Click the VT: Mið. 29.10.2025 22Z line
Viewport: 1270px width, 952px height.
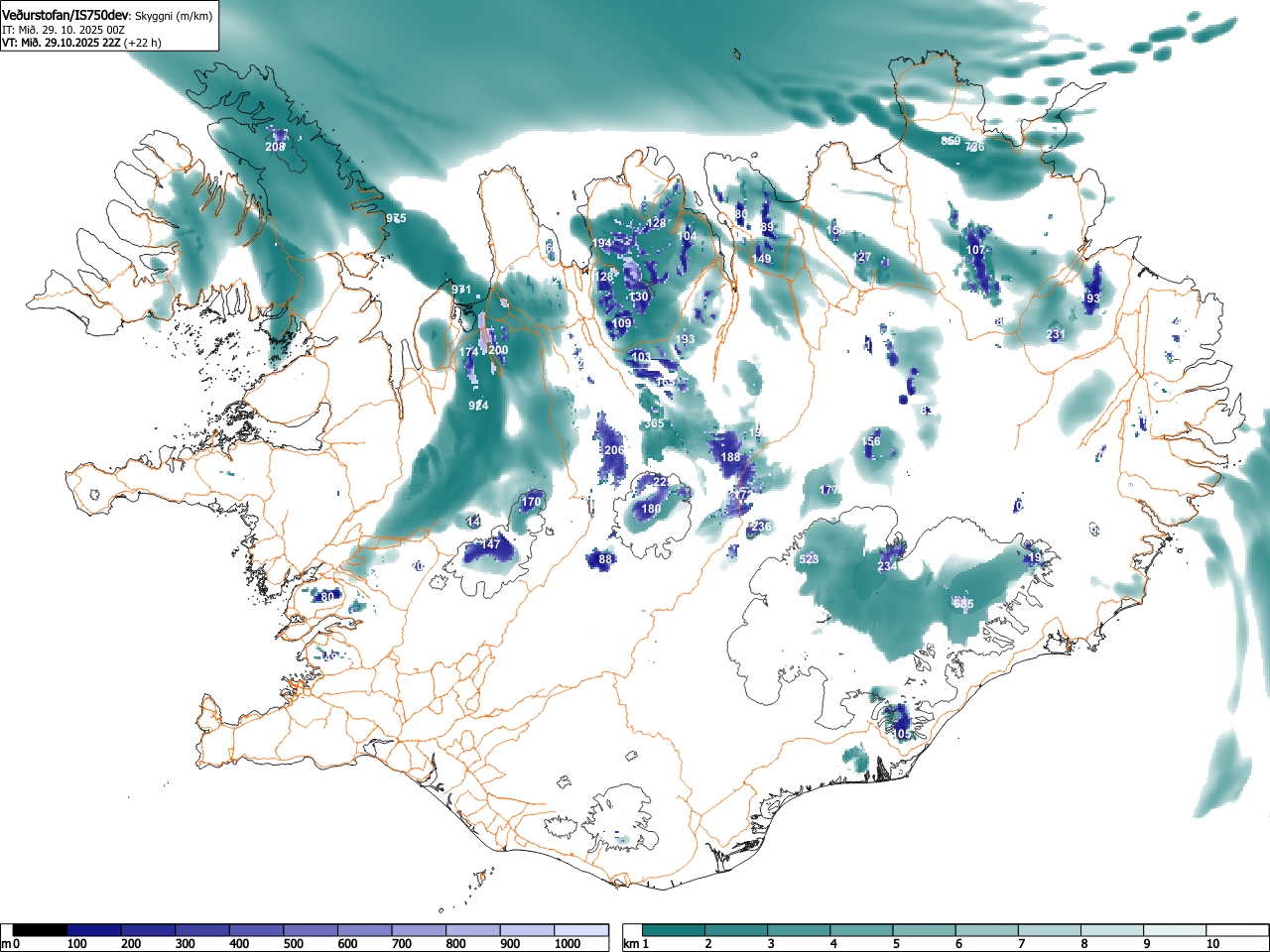(x=62, y=43)
